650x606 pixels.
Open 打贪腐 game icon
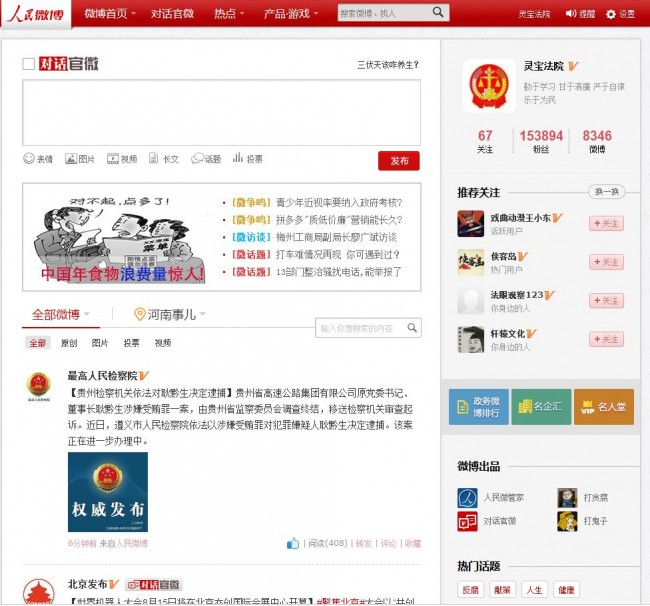(567, 497)
